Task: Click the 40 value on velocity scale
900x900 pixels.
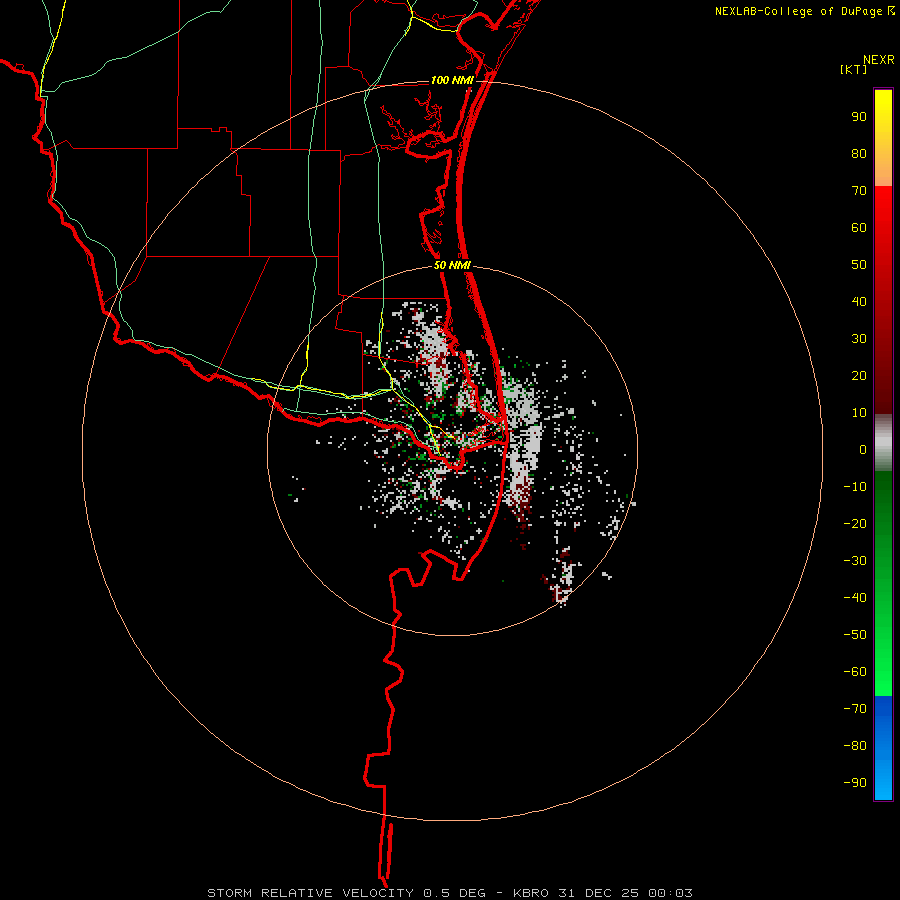Action: click(x=859, y=302)
